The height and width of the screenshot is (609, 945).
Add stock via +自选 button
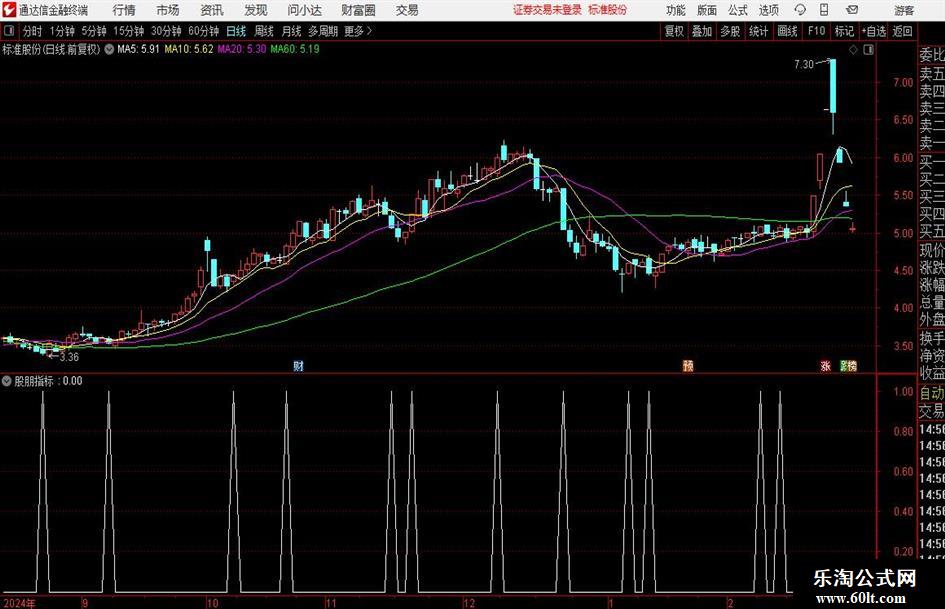(x=873, y=31)
